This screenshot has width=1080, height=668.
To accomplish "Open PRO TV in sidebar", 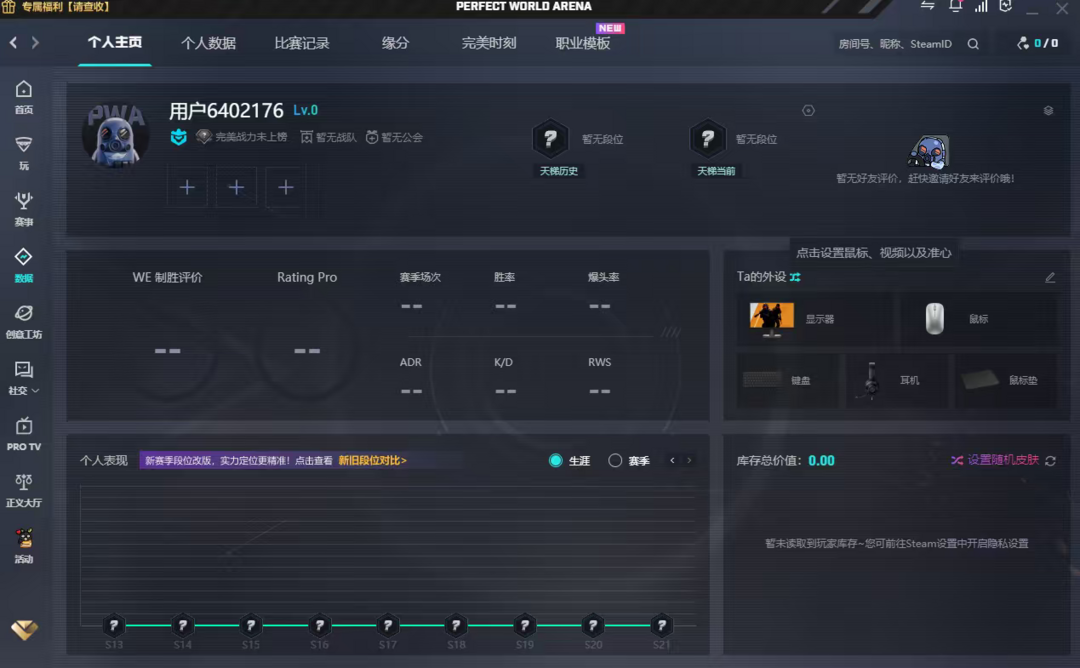I will (x=24, y=433).
